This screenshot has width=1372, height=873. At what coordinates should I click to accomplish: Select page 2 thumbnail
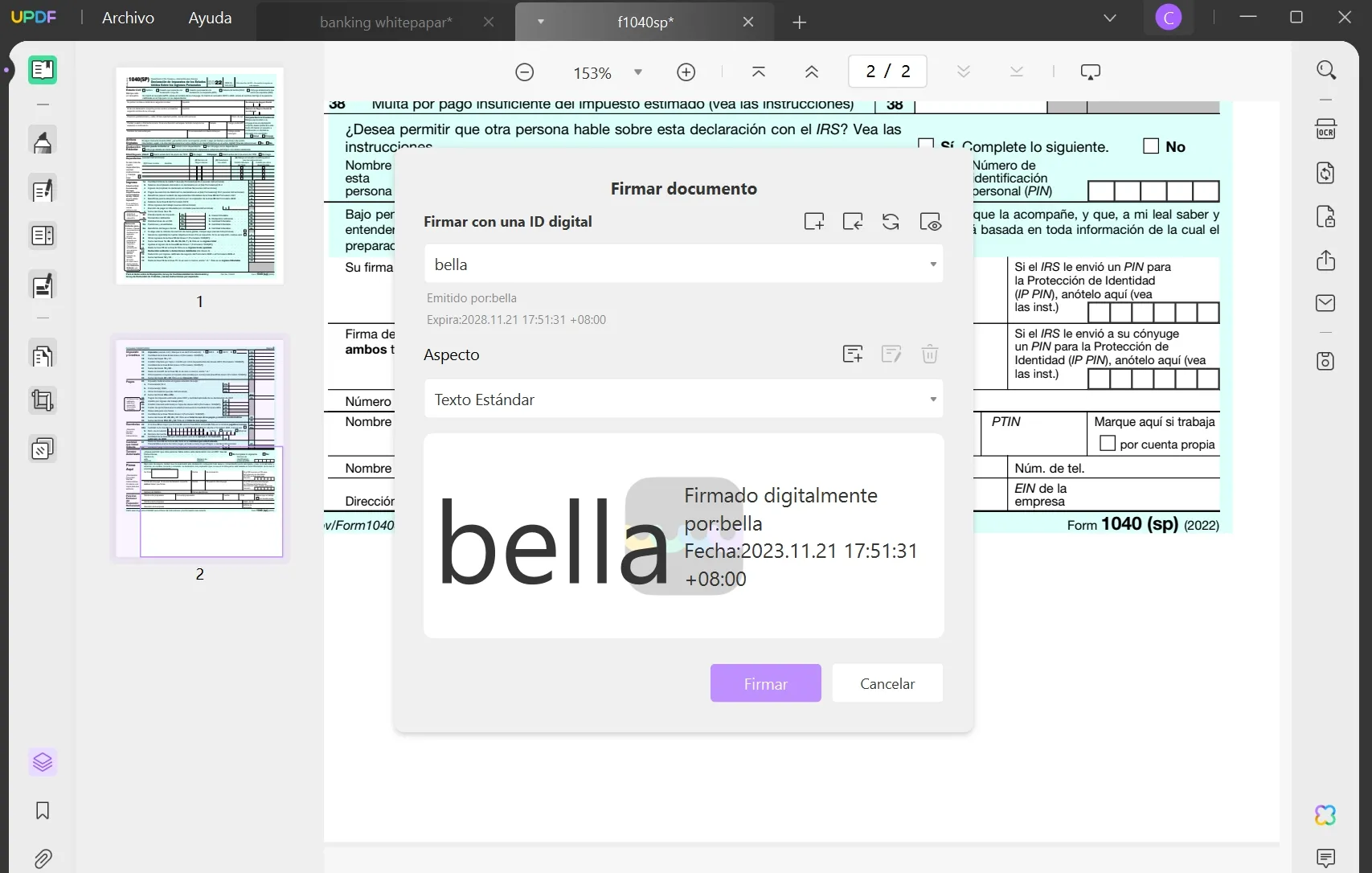click(x=199, y=448)
